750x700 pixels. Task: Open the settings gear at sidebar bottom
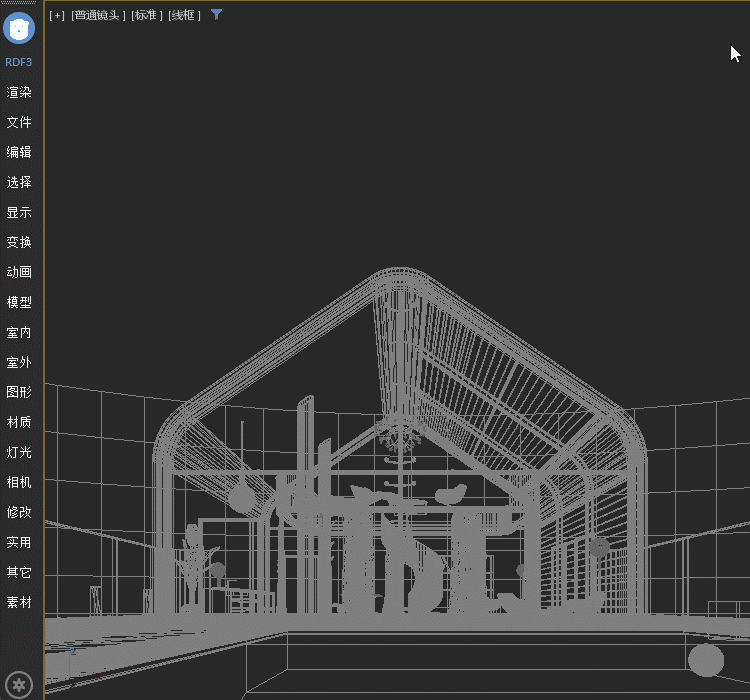tap(20, 684)
